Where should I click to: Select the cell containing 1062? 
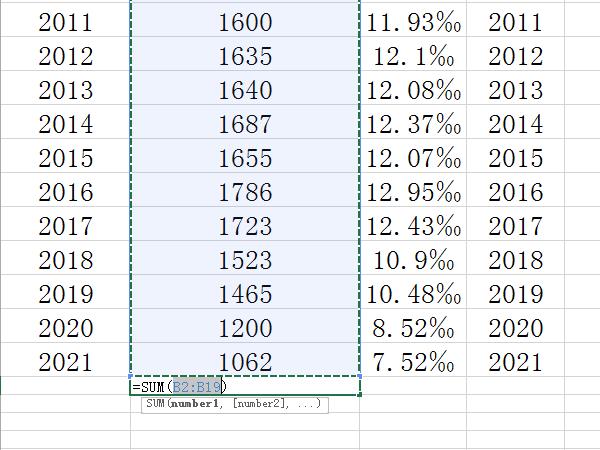[x=244, y=361]
